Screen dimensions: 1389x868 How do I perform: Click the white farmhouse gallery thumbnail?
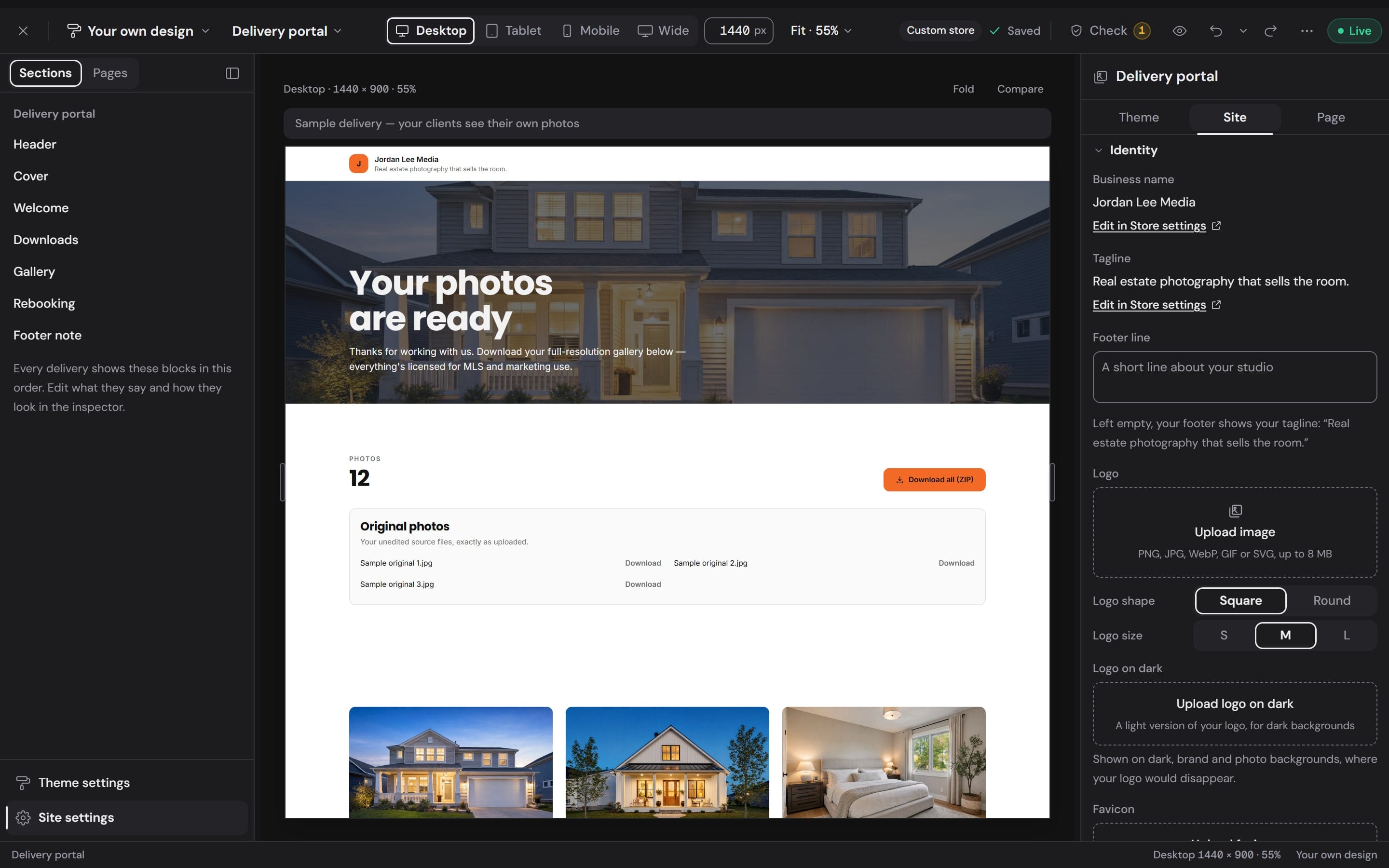667,762
